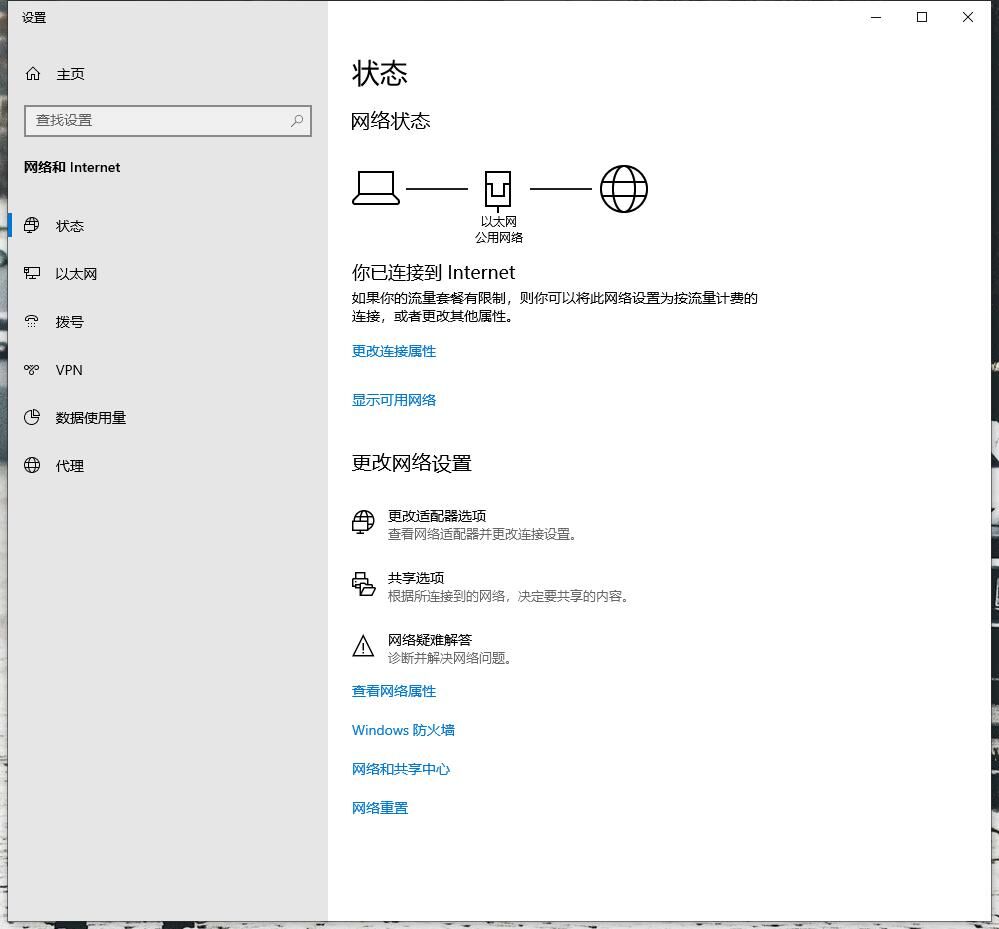The image size is (999, 929).
Task: Click the 状态 globe icon in sidebar
Action: (31, 226)
